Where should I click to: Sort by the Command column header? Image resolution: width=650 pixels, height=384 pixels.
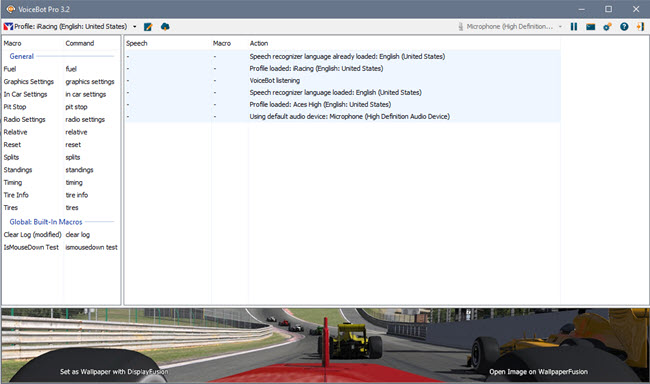click(x=80, y=43)
